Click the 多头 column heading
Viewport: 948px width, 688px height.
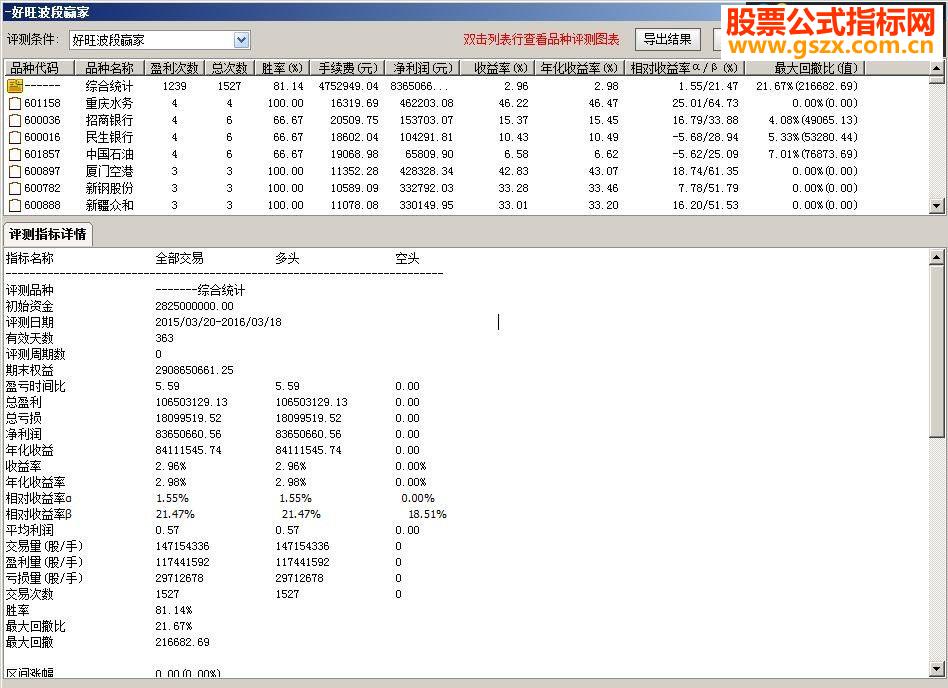click(287, 259)
